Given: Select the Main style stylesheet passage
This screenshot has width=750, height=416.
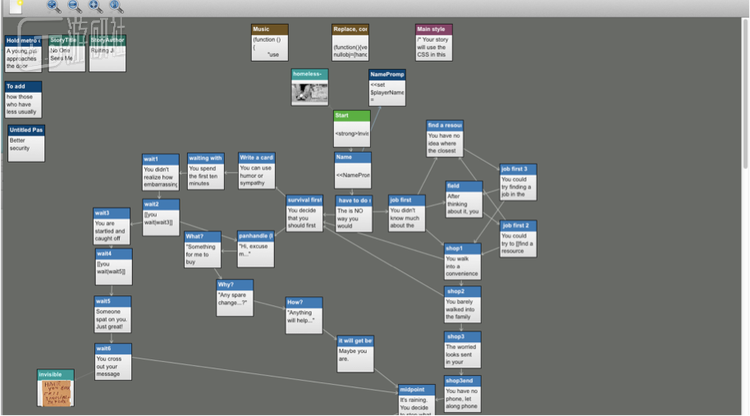Looking at the screenshot, I should click(x=433, y=43).
